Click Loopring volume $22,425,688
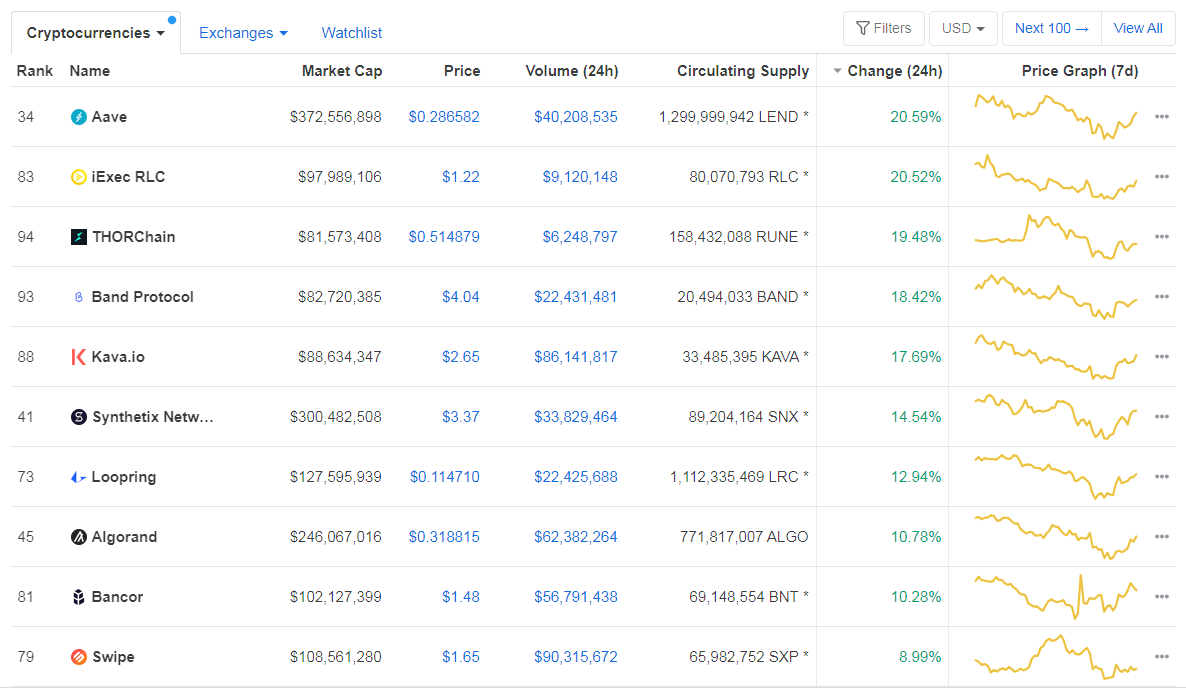 coord(576,477)
